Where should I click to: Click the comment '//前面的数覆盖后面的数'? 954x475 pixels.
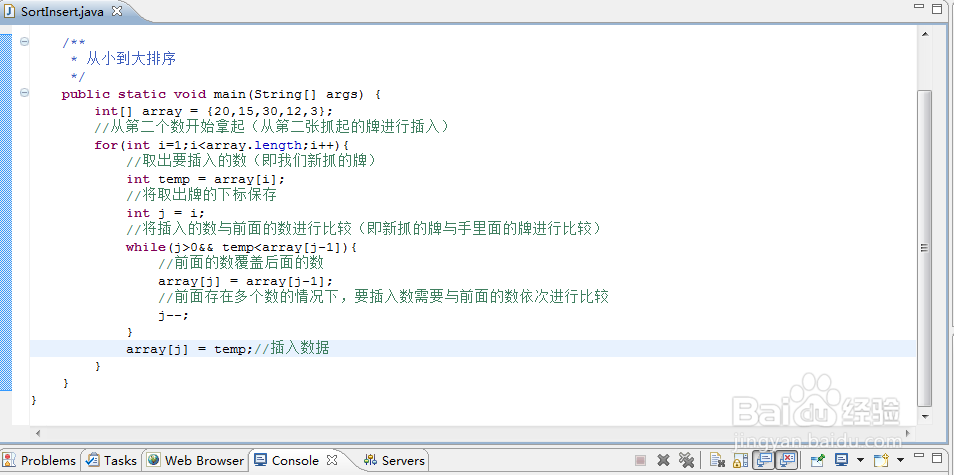[240, 263]
